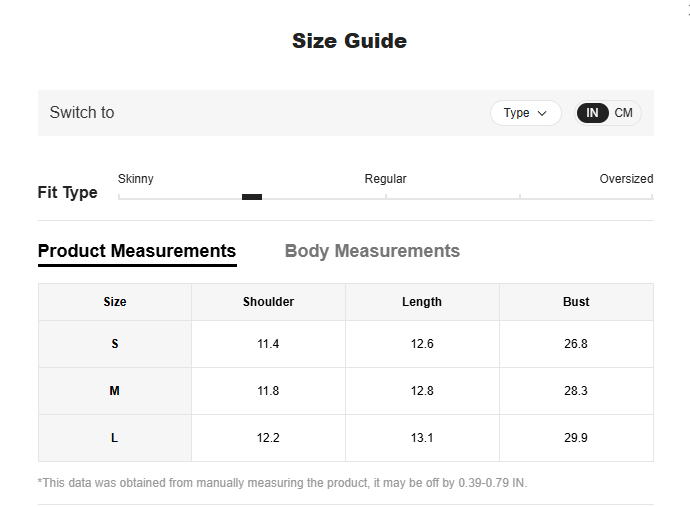Click the manual measurement disclaimer note
Viewport: 690px width, 507px height.
[283, 483]
